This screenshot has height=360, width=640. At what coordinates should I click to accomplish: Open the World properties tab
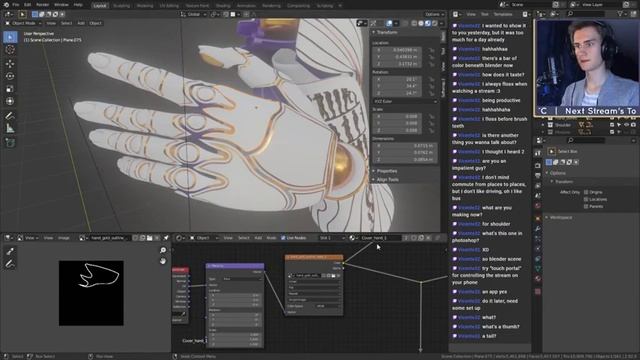538,206
